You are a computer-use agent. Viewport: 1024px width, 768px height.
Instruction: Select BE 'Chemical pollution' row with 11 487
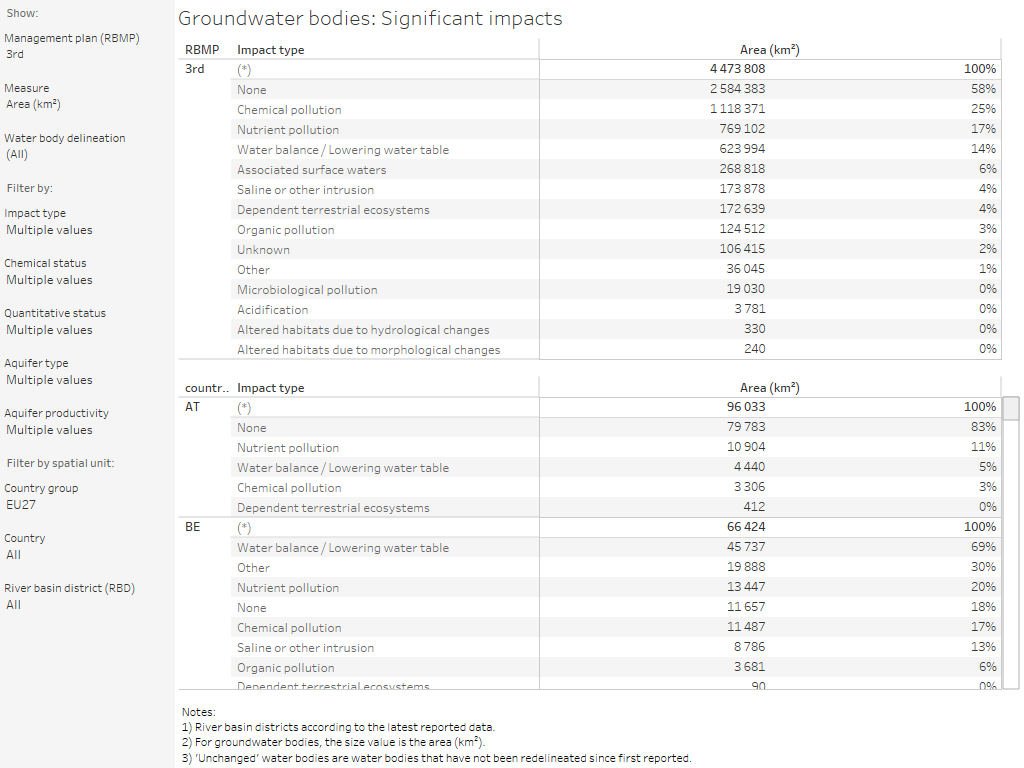coord(616,628)
